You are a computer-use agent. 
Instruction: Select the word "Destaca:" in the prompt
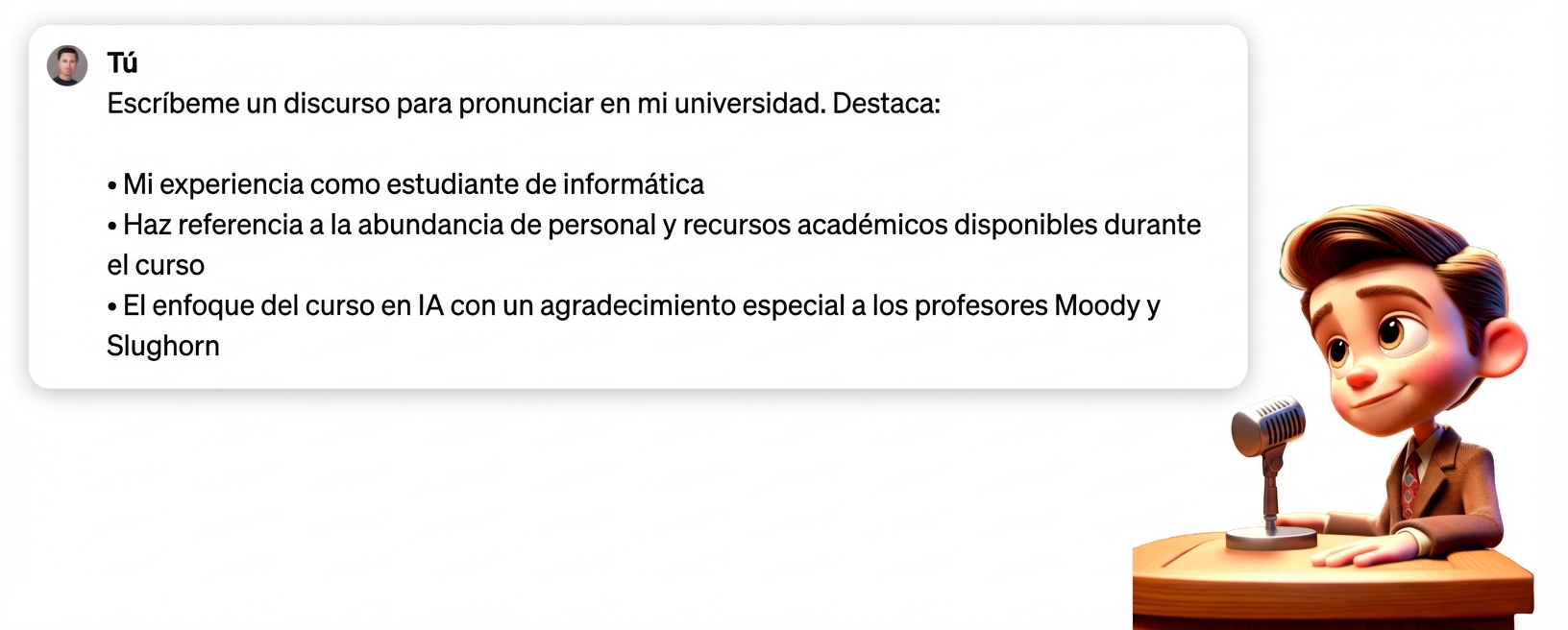click(886, 104)
